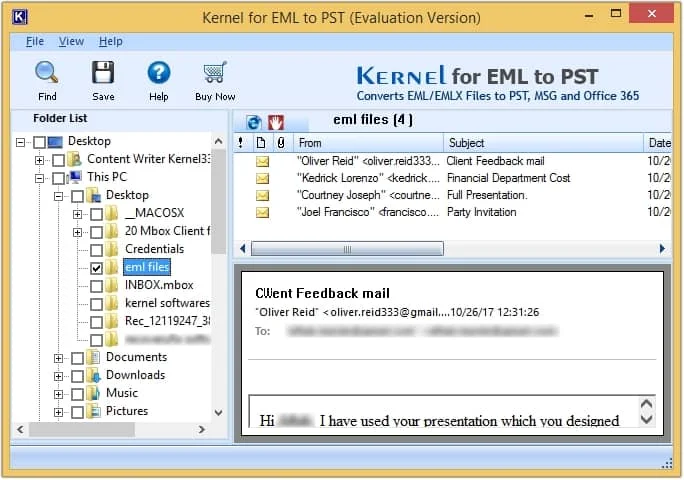
Task: Collapse the This PC node
Action: 39,178
